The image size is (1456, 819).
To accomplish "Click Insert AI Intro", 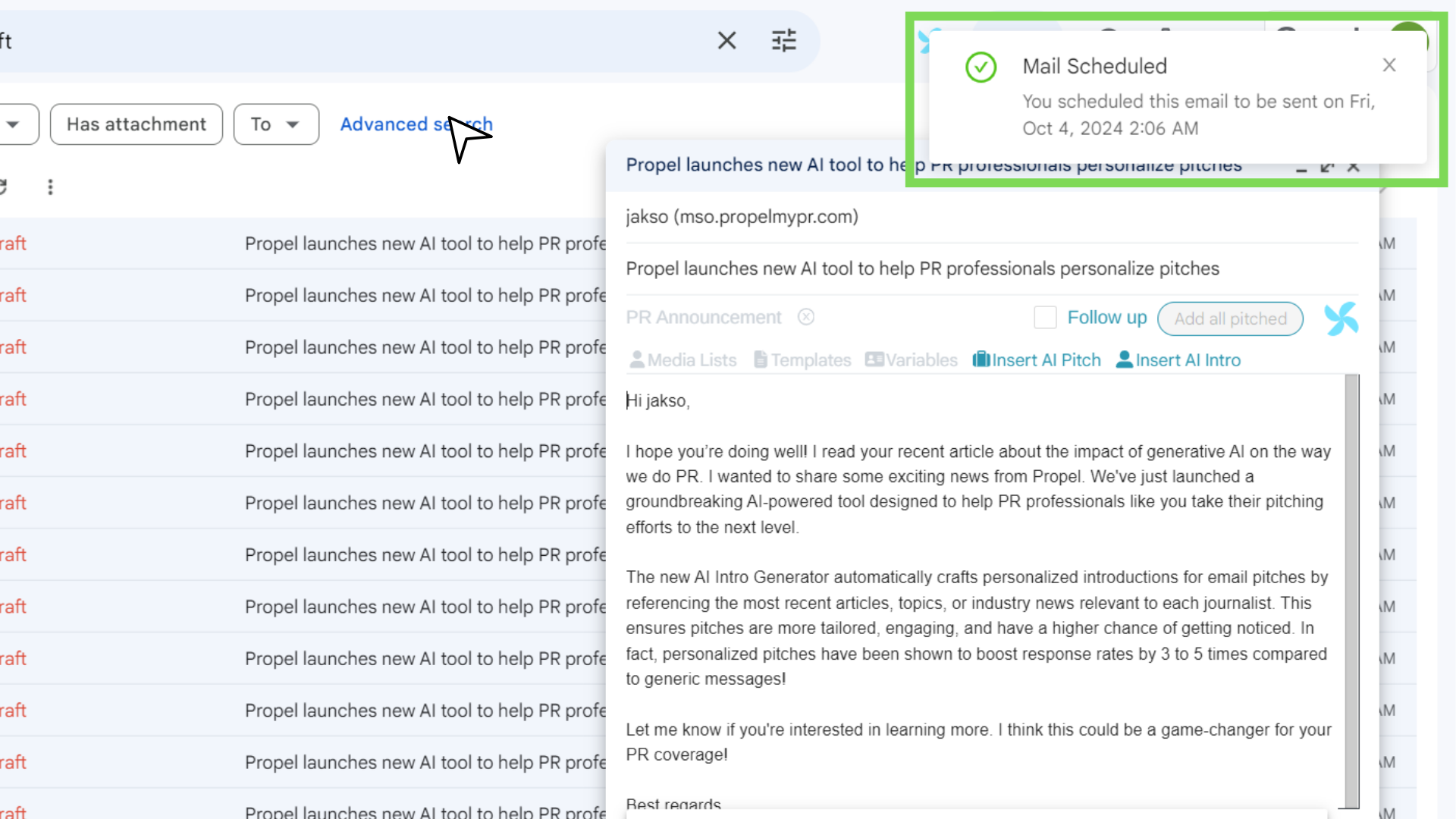I will click(1178, 360).
